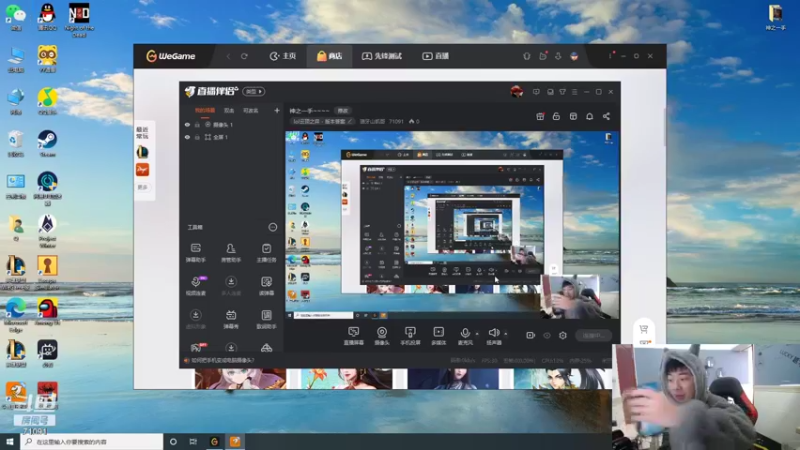Open the 弹幕秀 danmaku show tool
Viewport: 800px width, 450px height.
(x=231, y=319)
